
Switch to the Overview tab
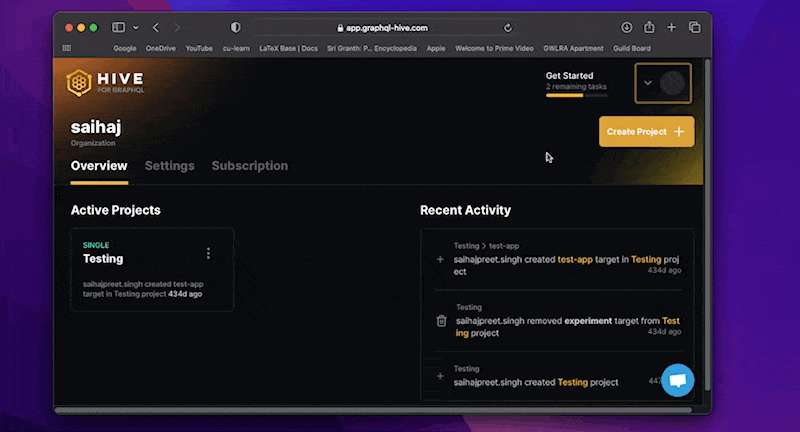click(99, 166)
